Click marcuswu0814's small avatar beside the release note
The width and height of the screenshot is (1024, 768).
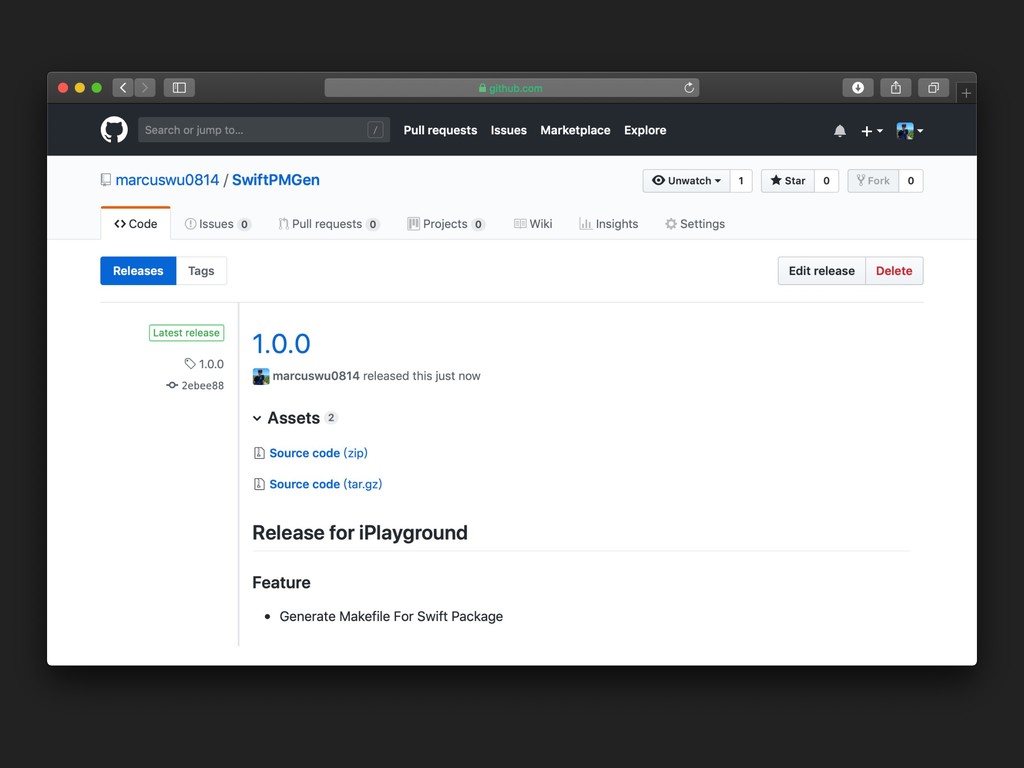261,376
